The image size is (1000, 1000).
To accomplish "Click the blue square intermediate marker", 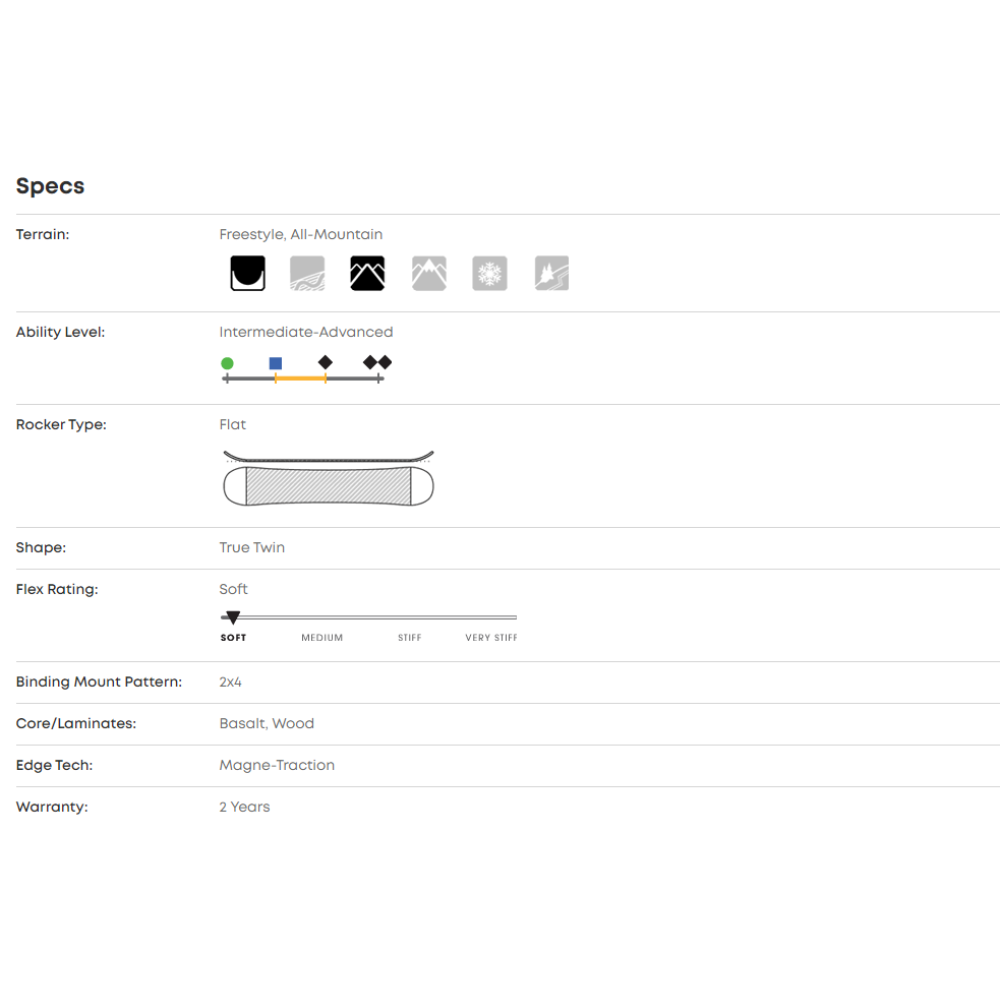I will tap(276, 363).
